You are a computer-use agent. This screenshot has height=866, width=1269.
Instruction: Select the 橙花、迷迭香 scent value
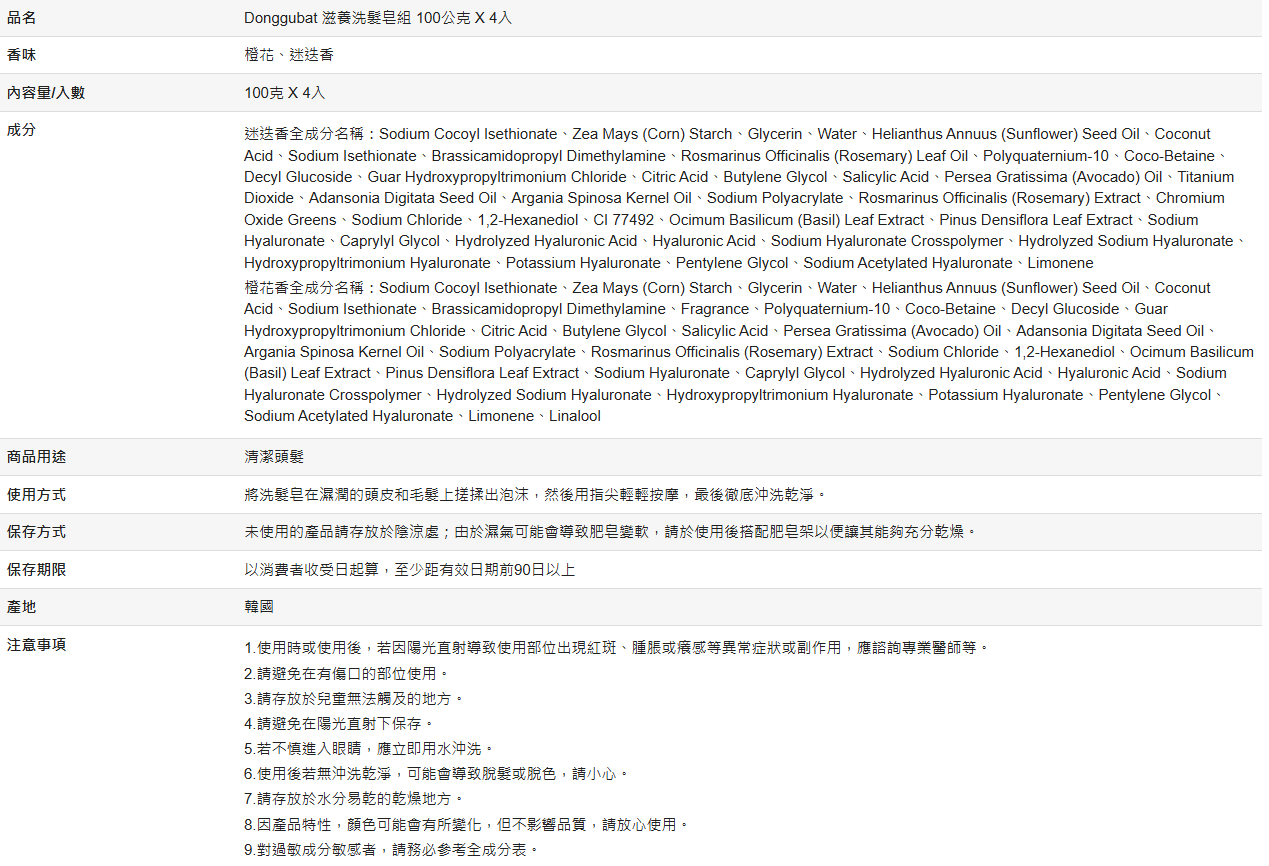289,55
